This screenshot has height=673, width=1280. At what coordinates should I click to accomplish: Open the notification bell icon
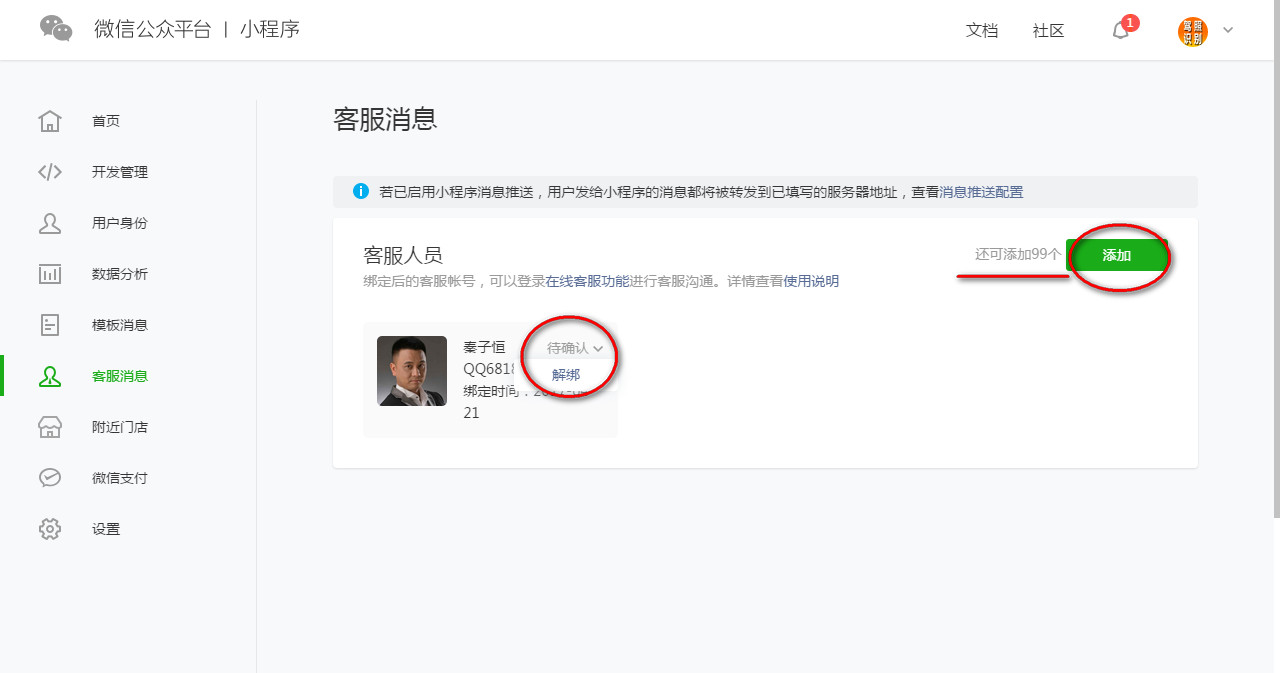(x=1120, y=30)
